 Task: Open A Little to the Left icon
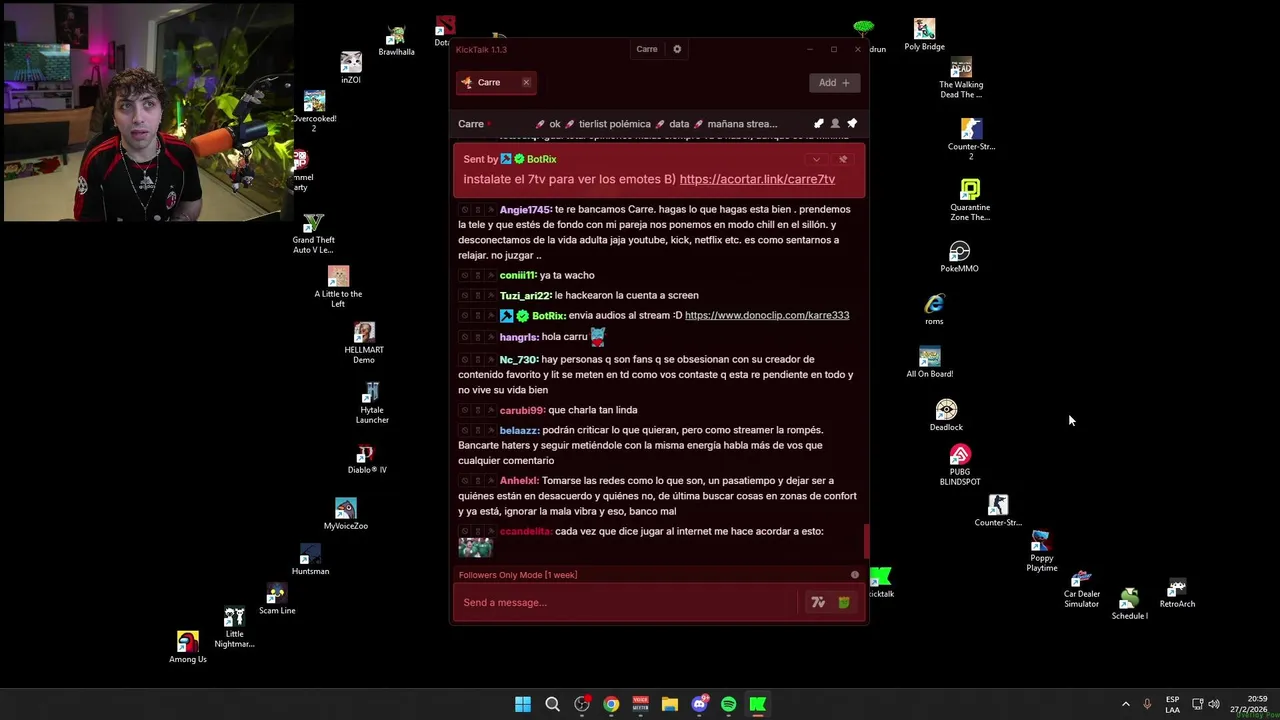point(338,287)
